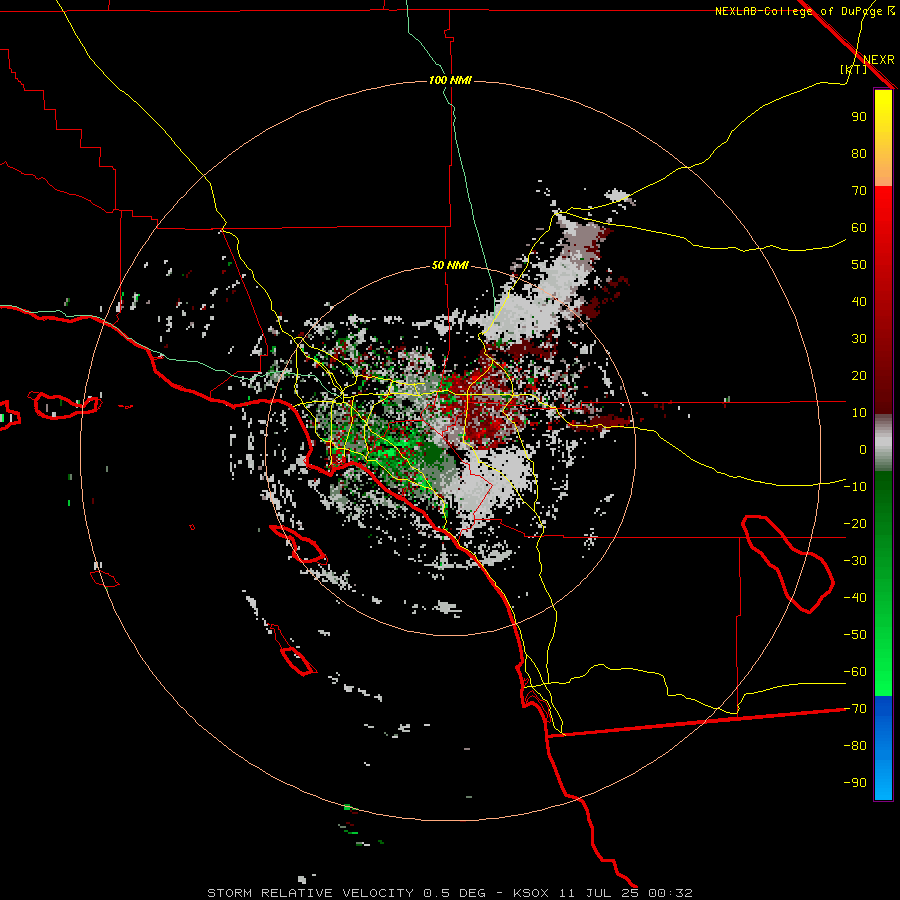Click the "100 NMI" range ring label
900x900 pixels.
pos(450,80)
